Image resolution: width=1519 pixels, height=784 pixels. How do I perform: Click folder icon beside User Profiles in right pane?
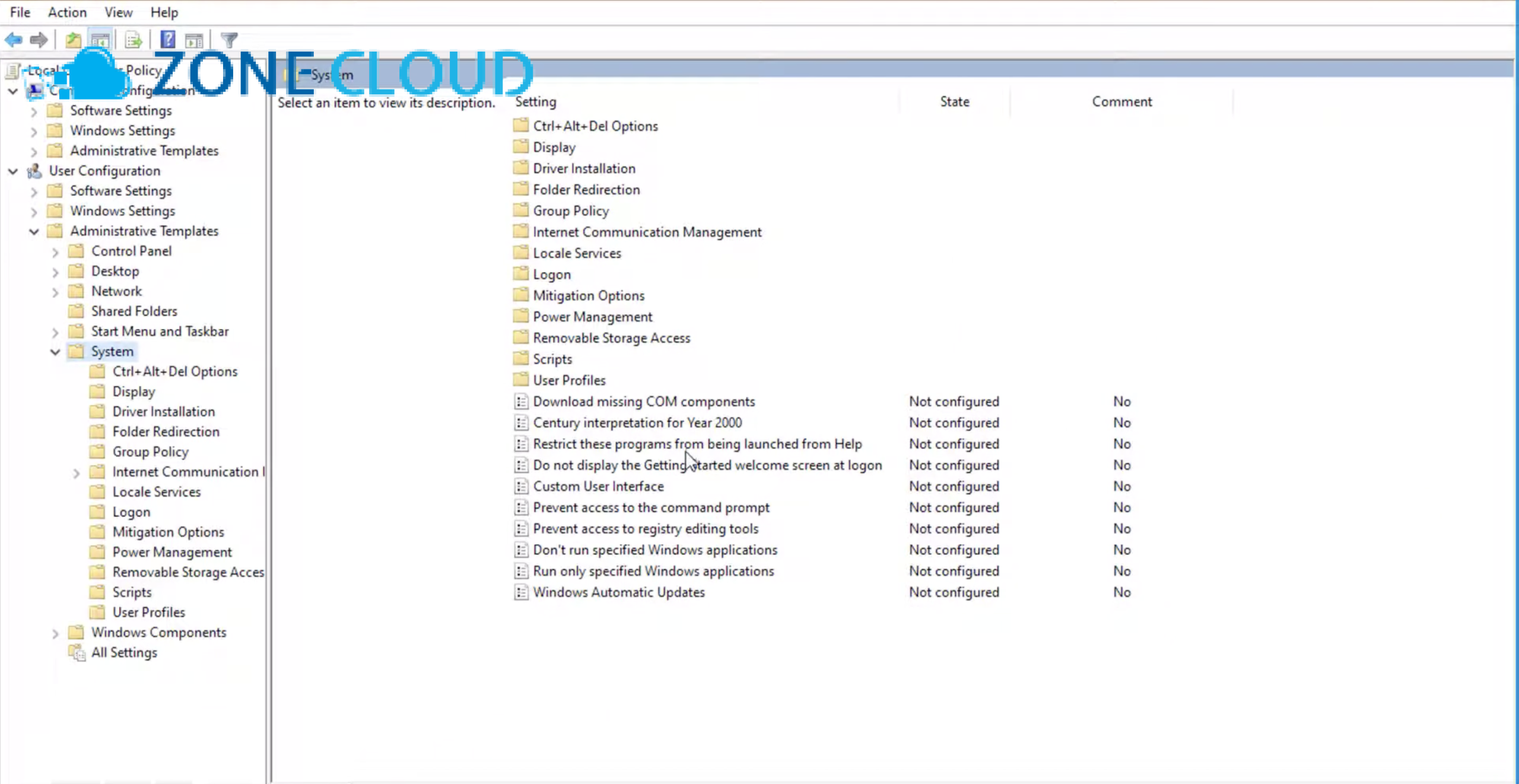pos(520,380)
